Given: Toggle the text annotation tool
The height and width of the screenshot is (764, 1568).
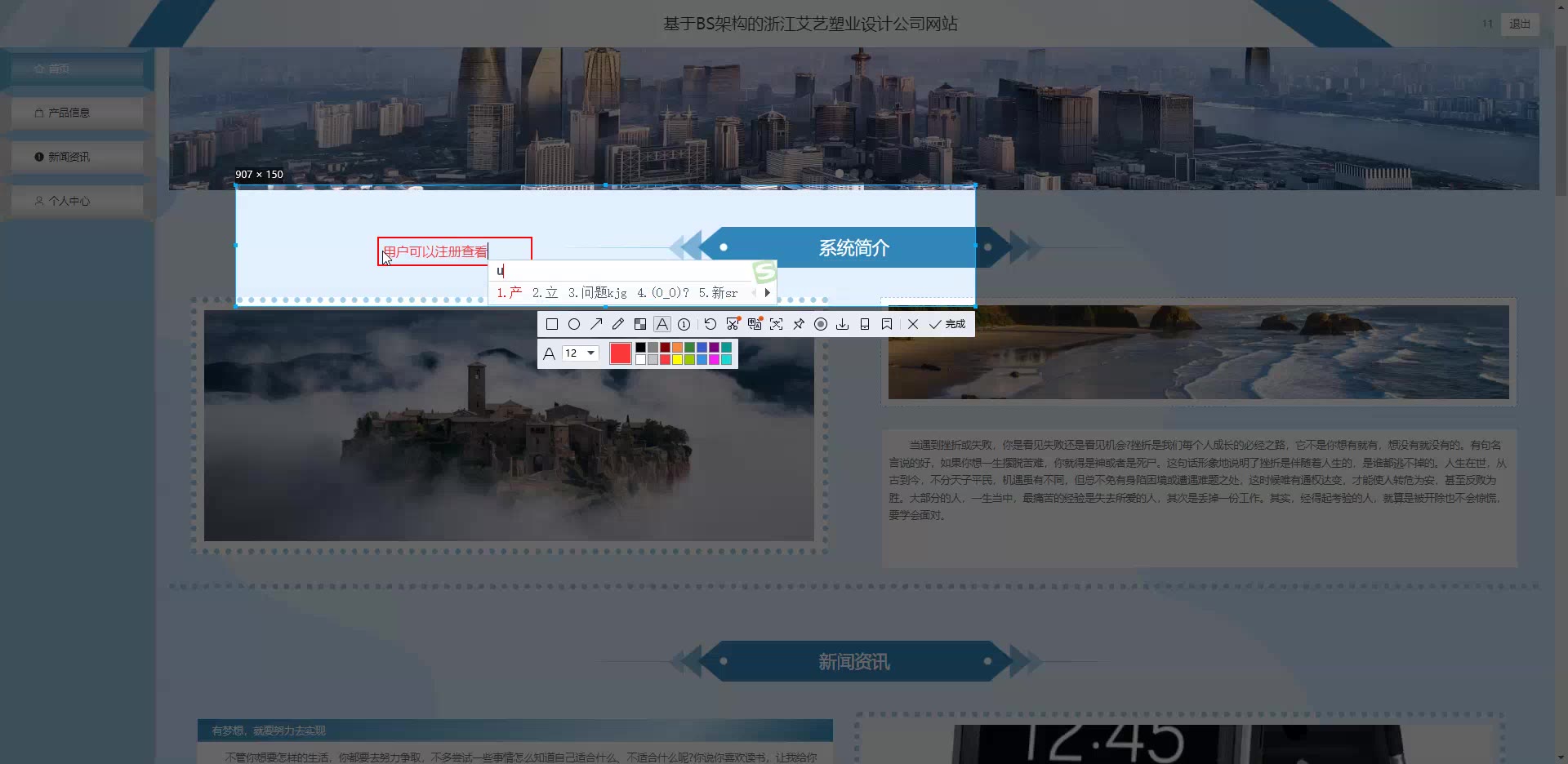Looking at the screenshot, I should pos(662,324).
